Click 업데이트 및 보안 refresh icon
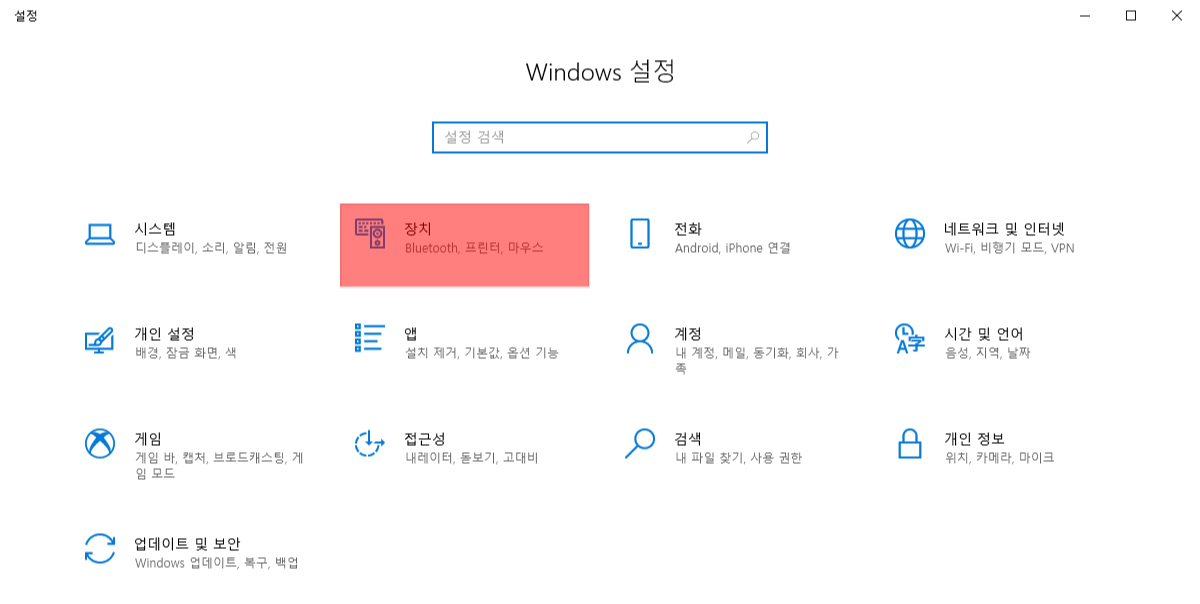Image resolution: width=1200 pixels, height=604 pixels. point(99,549)
